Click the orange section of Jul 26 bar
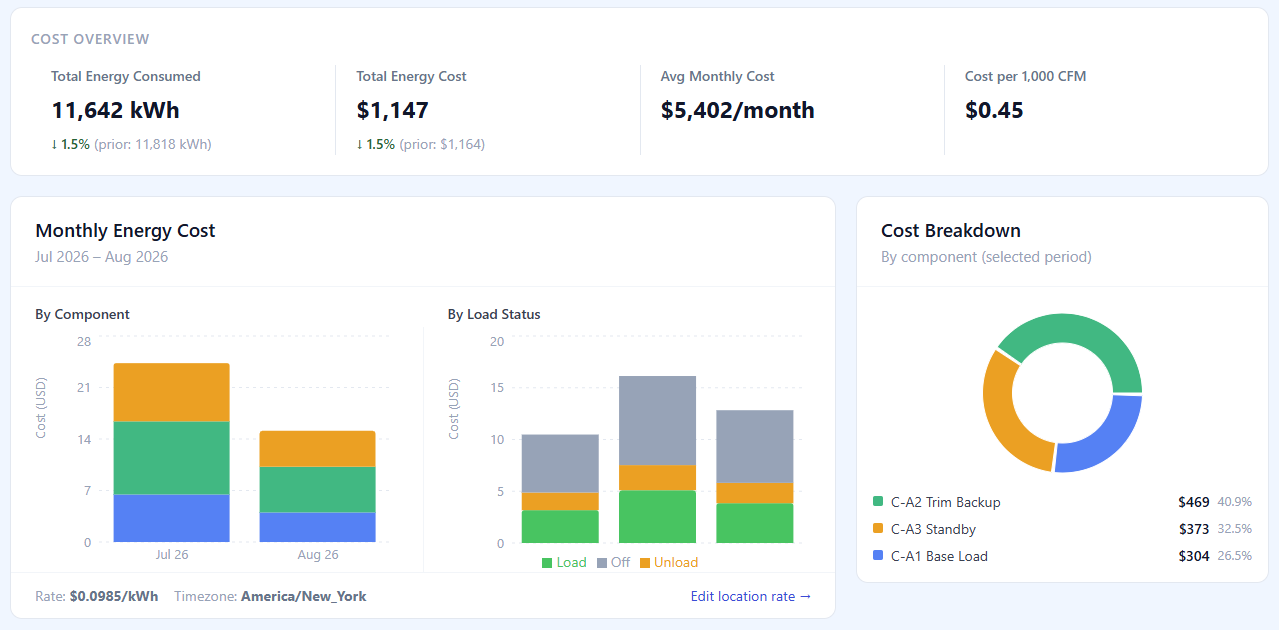This screenshot has width=1279, height=630. tap(172, 392)
